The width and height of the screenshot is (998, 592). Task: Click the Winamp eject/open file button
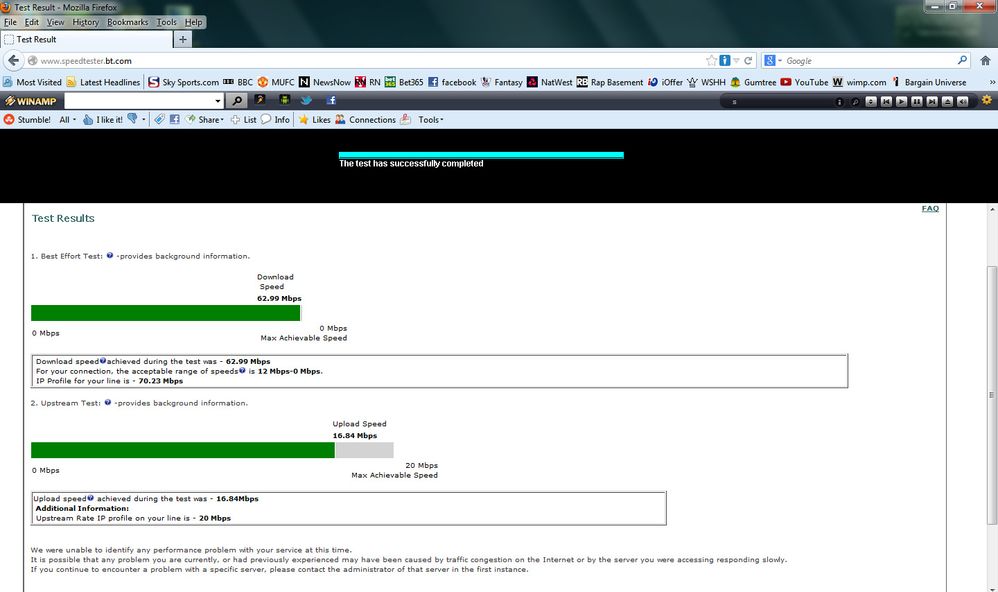[x=947, y=101]
